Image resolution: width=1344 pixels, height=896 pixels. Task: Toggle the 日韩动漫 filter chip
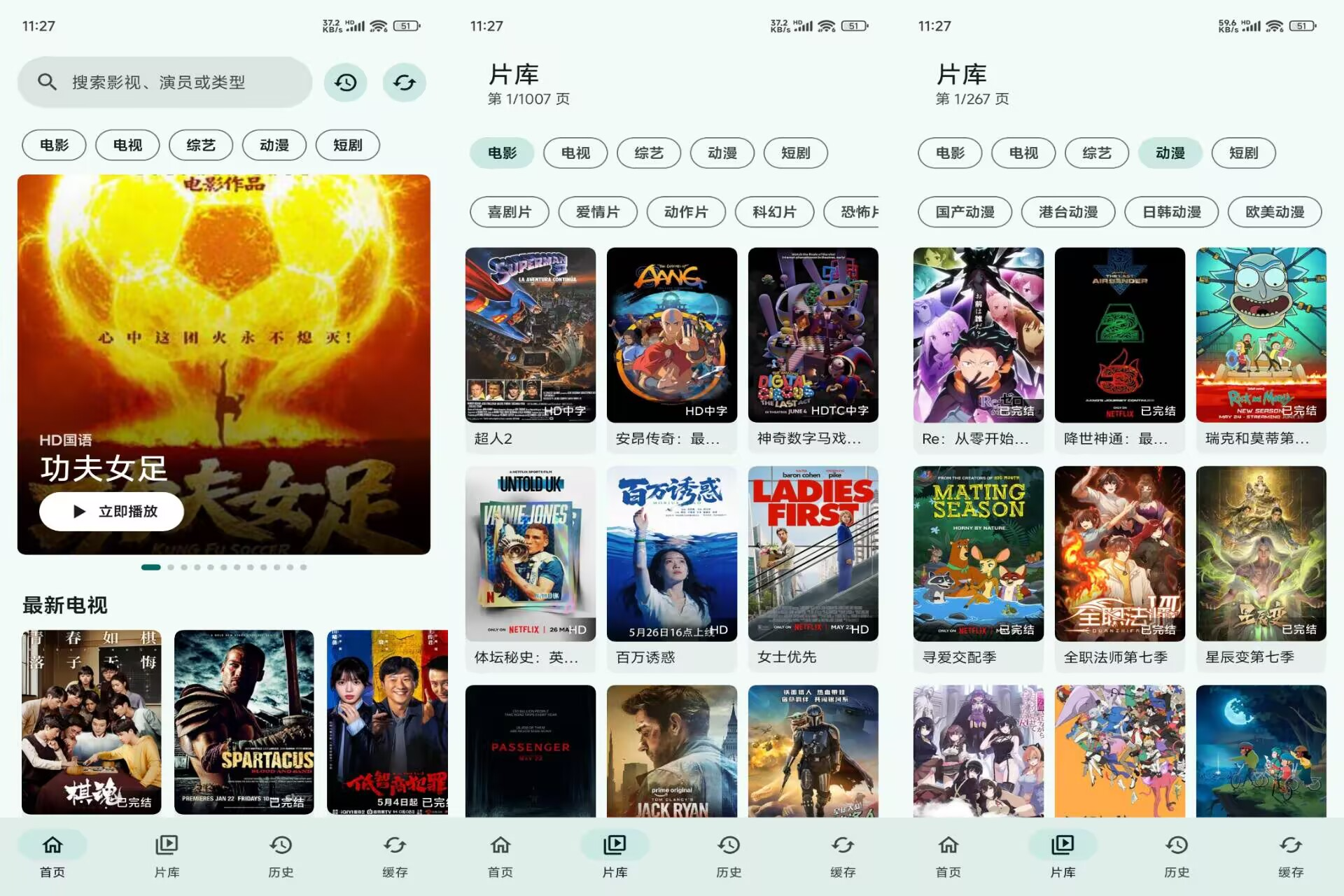point(1171,211)
